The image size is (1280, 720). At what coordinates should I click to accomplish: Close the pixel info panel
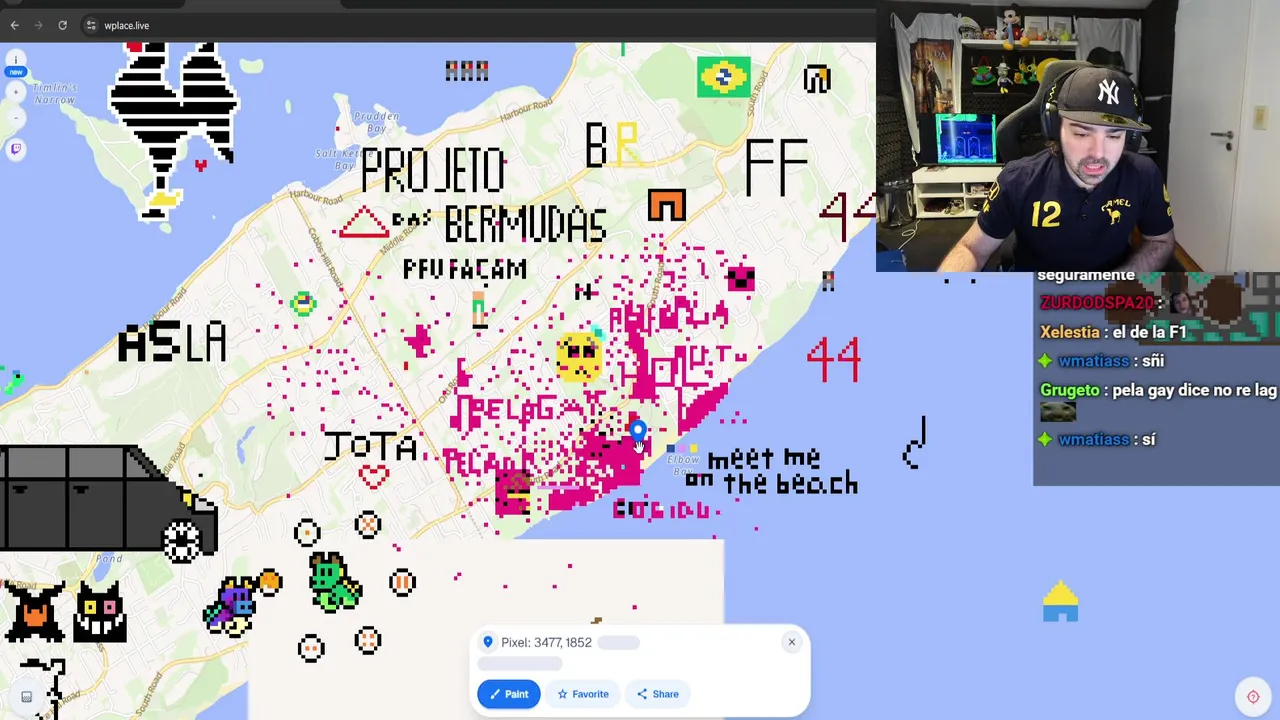[791, 642]
